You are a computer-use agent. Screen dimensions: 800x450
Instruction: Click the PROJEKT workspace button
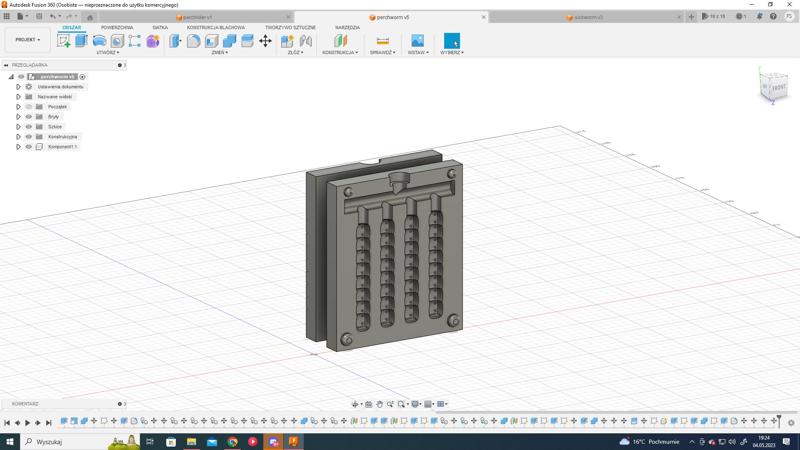27,40
